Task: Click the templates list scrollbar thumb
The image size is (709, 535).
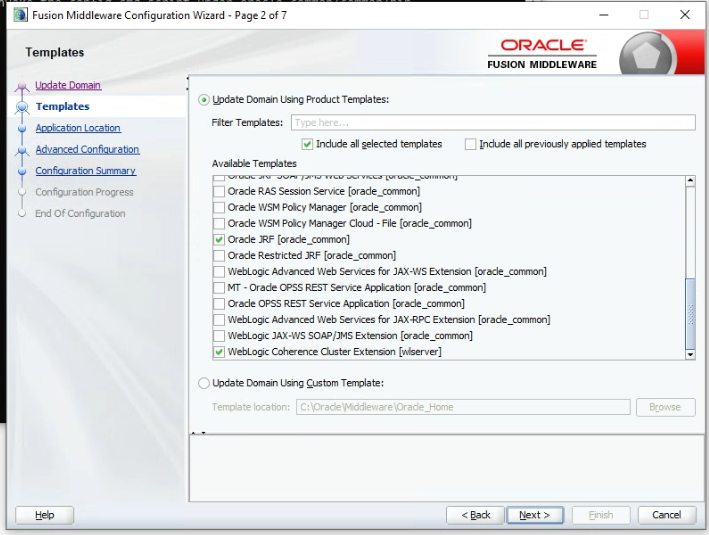Action: coord(690,313)
